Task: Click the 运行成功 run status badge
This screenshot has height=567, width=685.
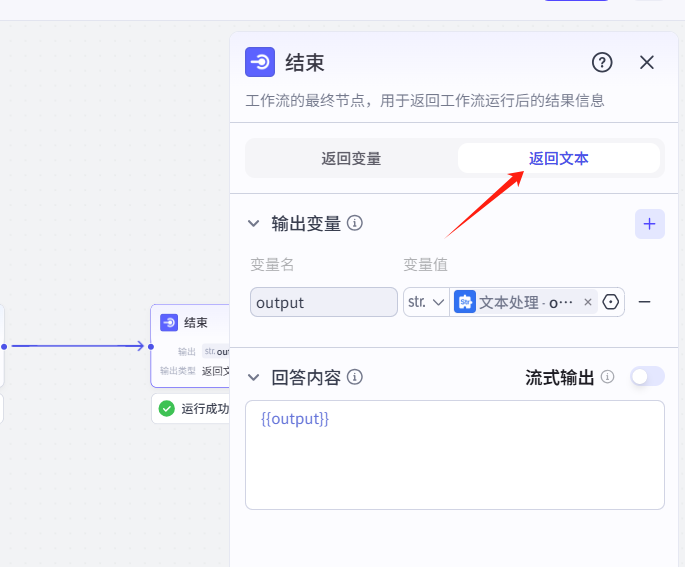Action: (x=194, y=408)
